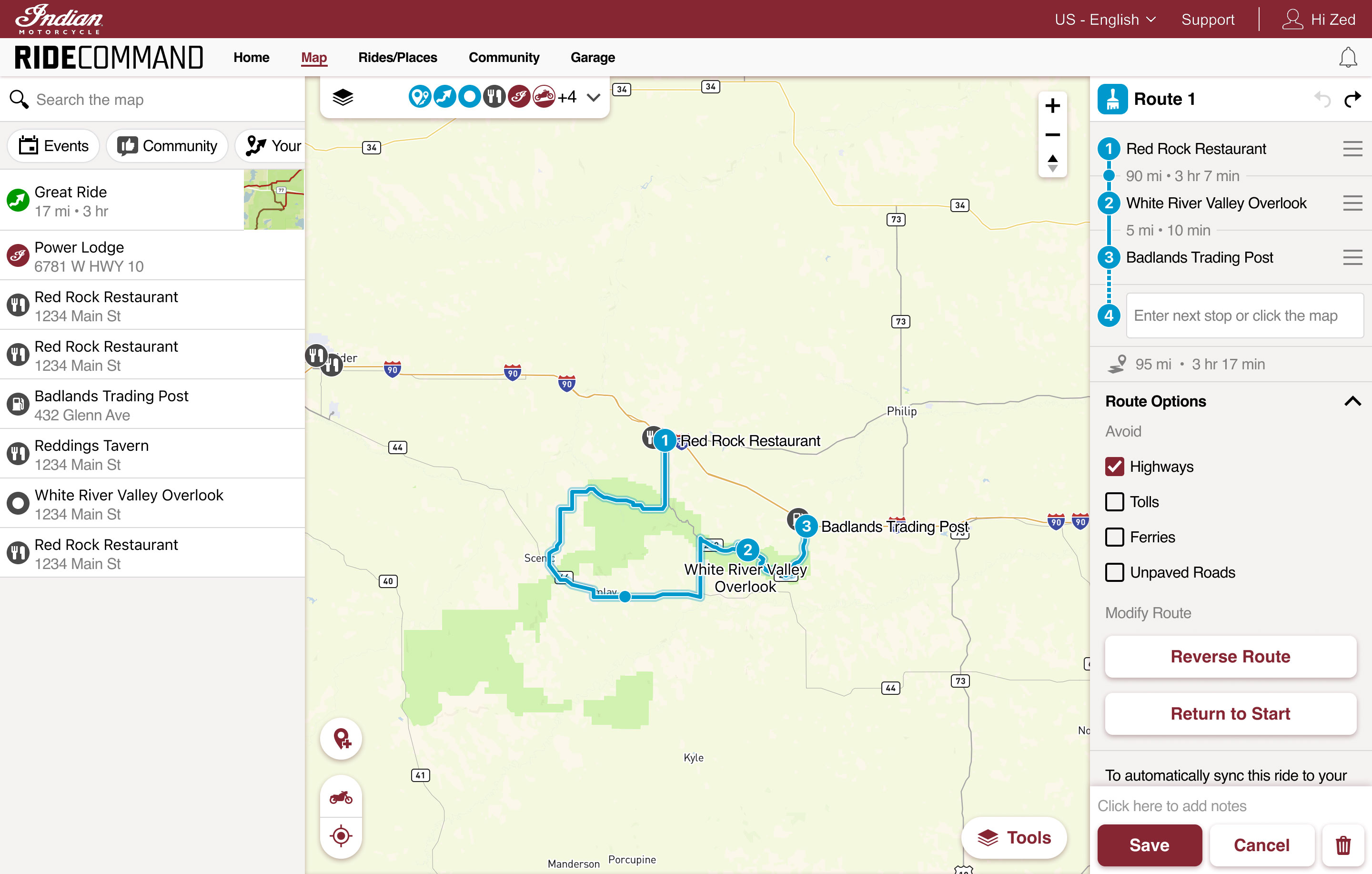
Task: Collapse the Route Options section
Action: pos(1352,401)
